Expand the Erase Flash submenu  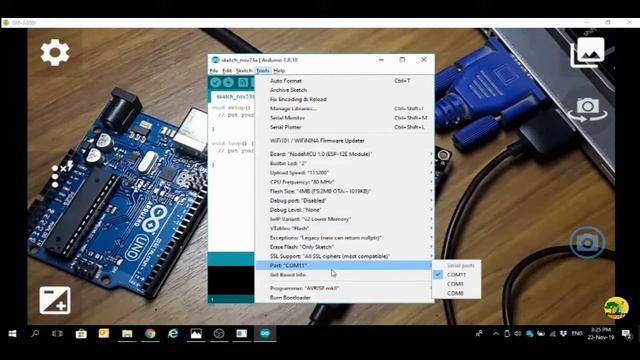344,247
